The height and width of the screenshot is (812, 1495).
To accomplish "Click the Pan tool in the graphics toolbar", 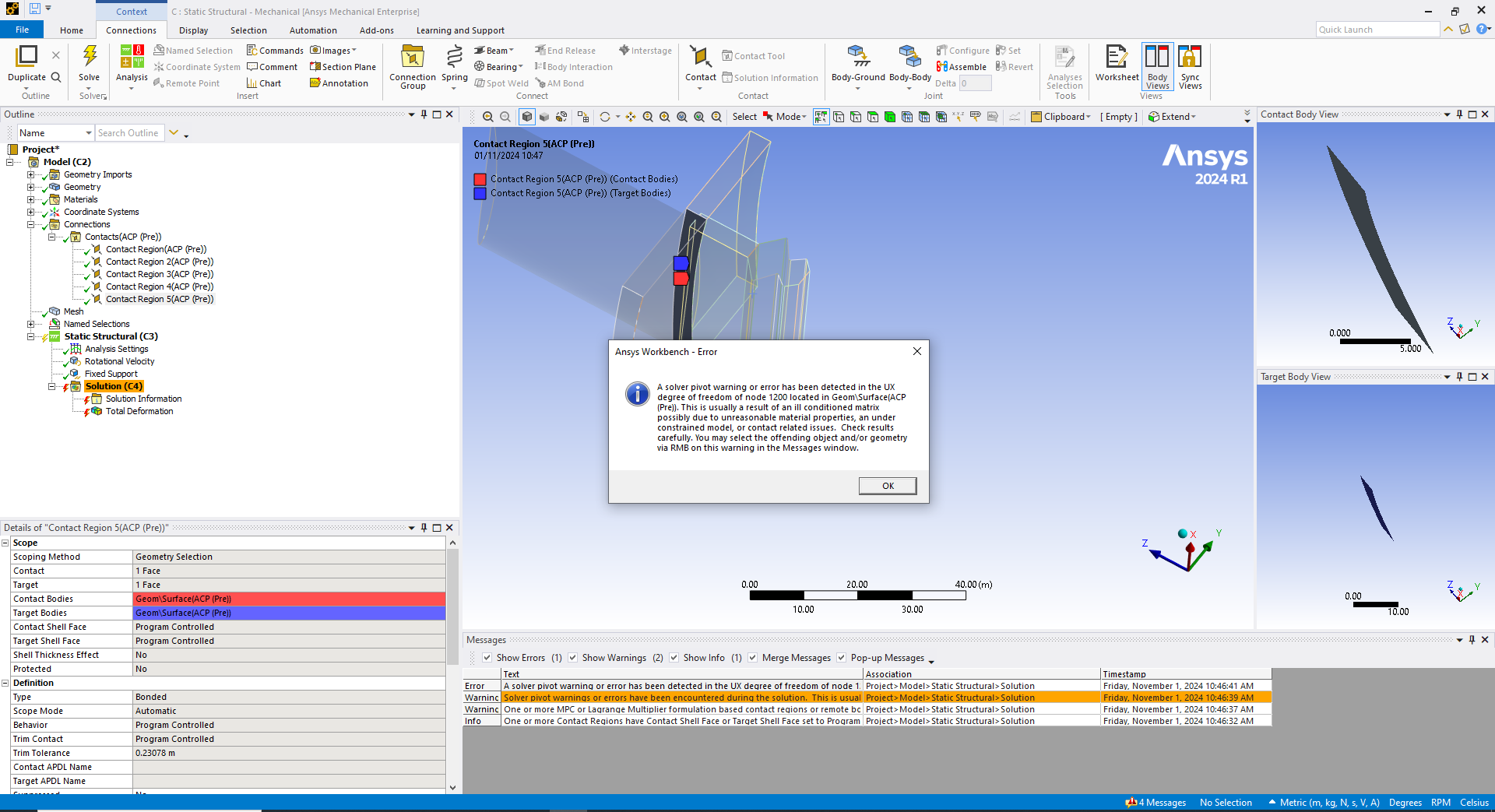I will [x=631, y=117].
